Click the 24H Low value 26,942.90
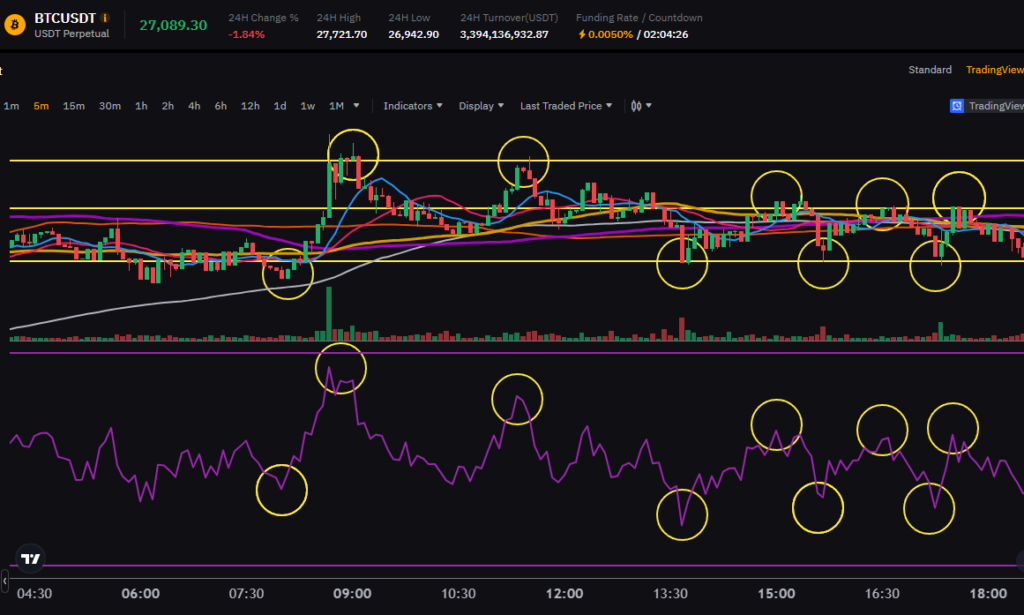This screenshot has width=1024, height=615. click(x=413, y=35)
